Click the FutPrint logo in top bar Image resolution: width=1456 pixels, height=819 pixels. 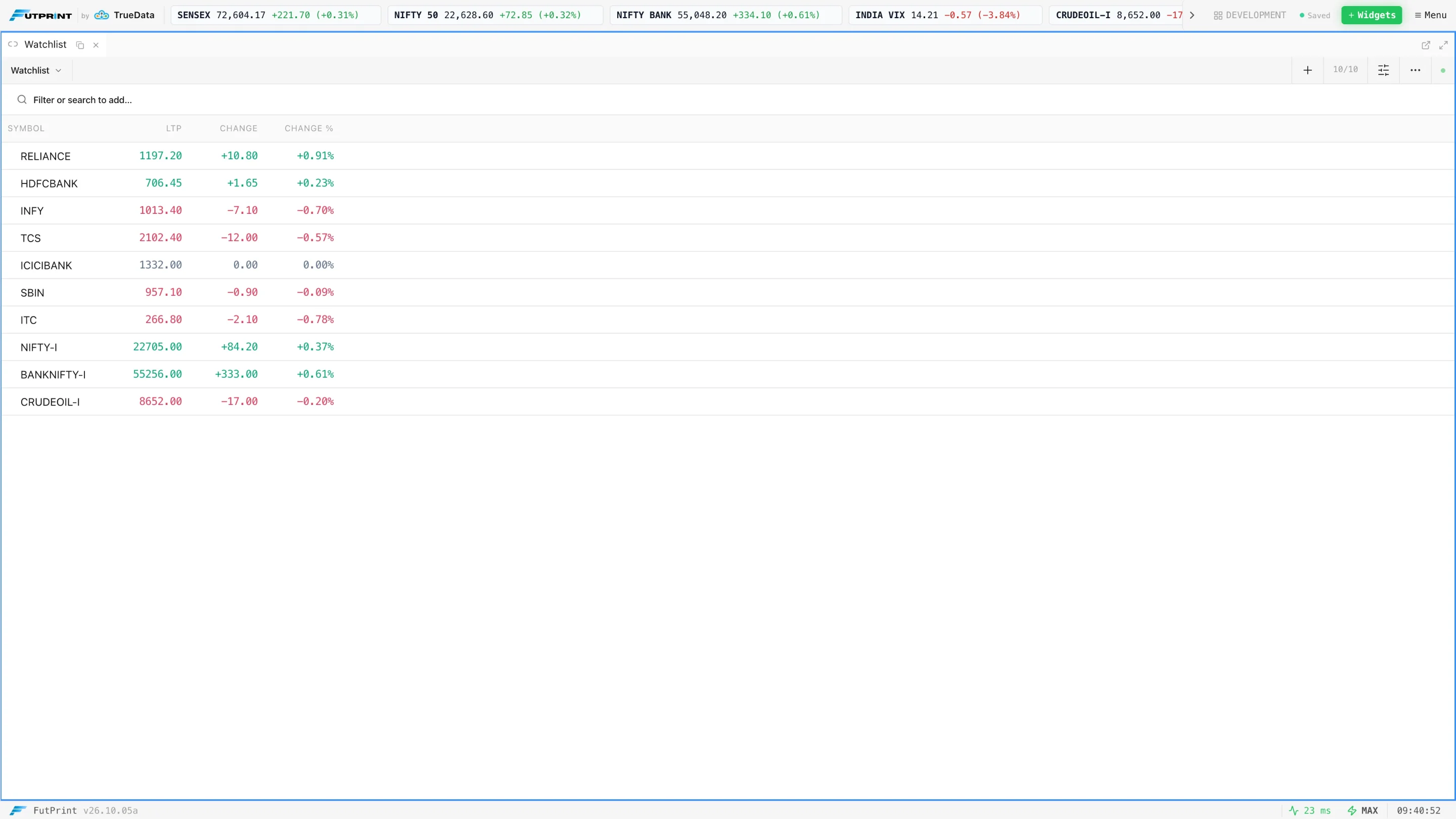click(40, 15)
